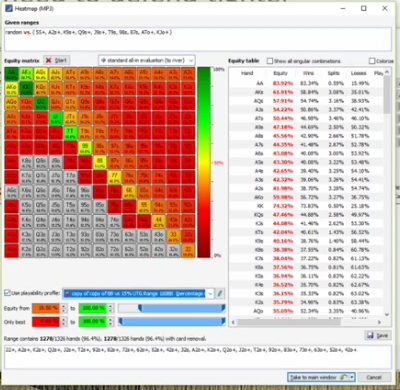The image size is (400, 390).
Task: Select the AA row showing 83.92% equity
Action: (306, 83)
